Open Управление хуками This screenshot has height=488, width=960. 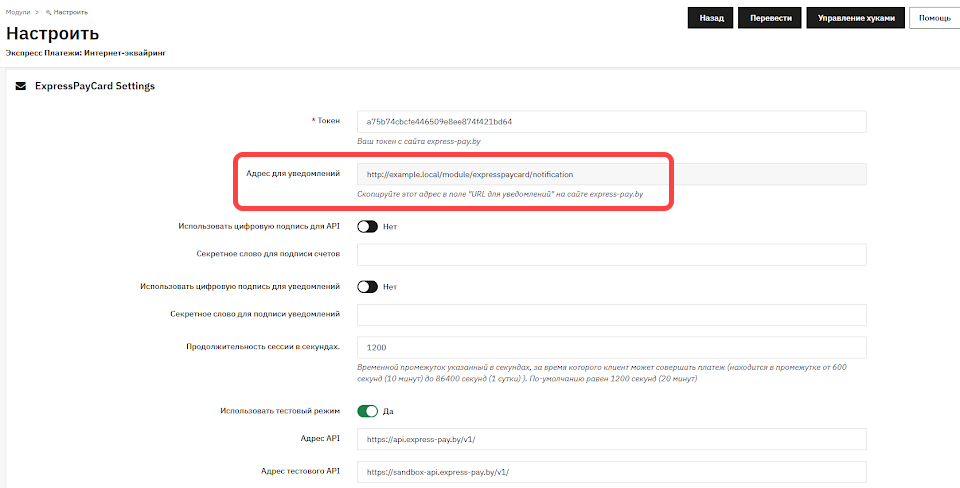(x=855, y=18)
